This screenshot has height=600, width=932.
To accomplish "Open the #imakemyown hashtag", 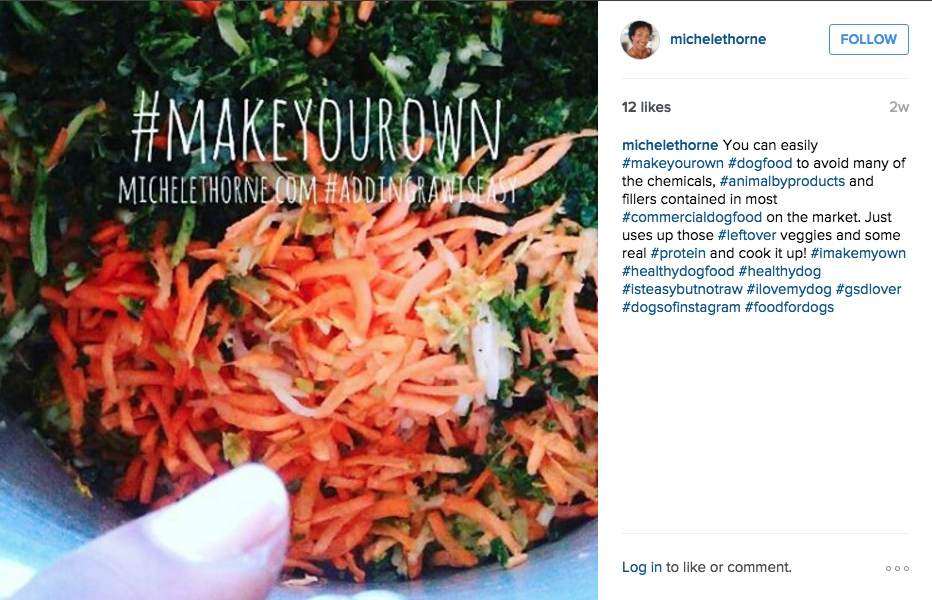I will [858, 253].
